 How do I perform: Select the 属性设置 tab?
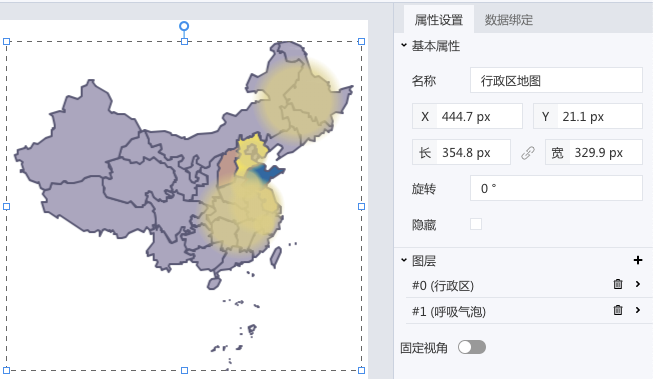(x=439, y=20)
